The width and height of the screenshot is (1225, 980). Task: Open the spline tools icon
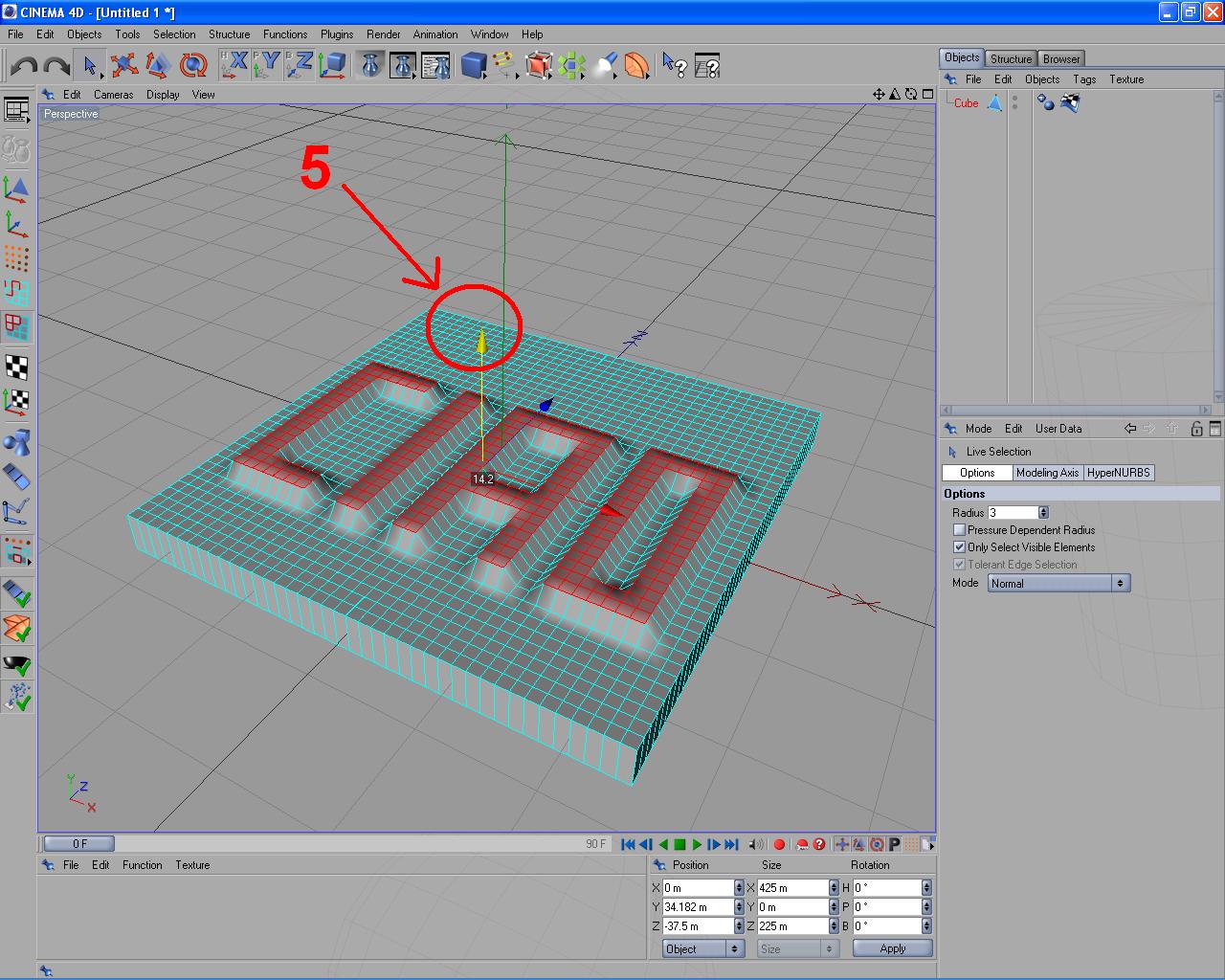505,65
